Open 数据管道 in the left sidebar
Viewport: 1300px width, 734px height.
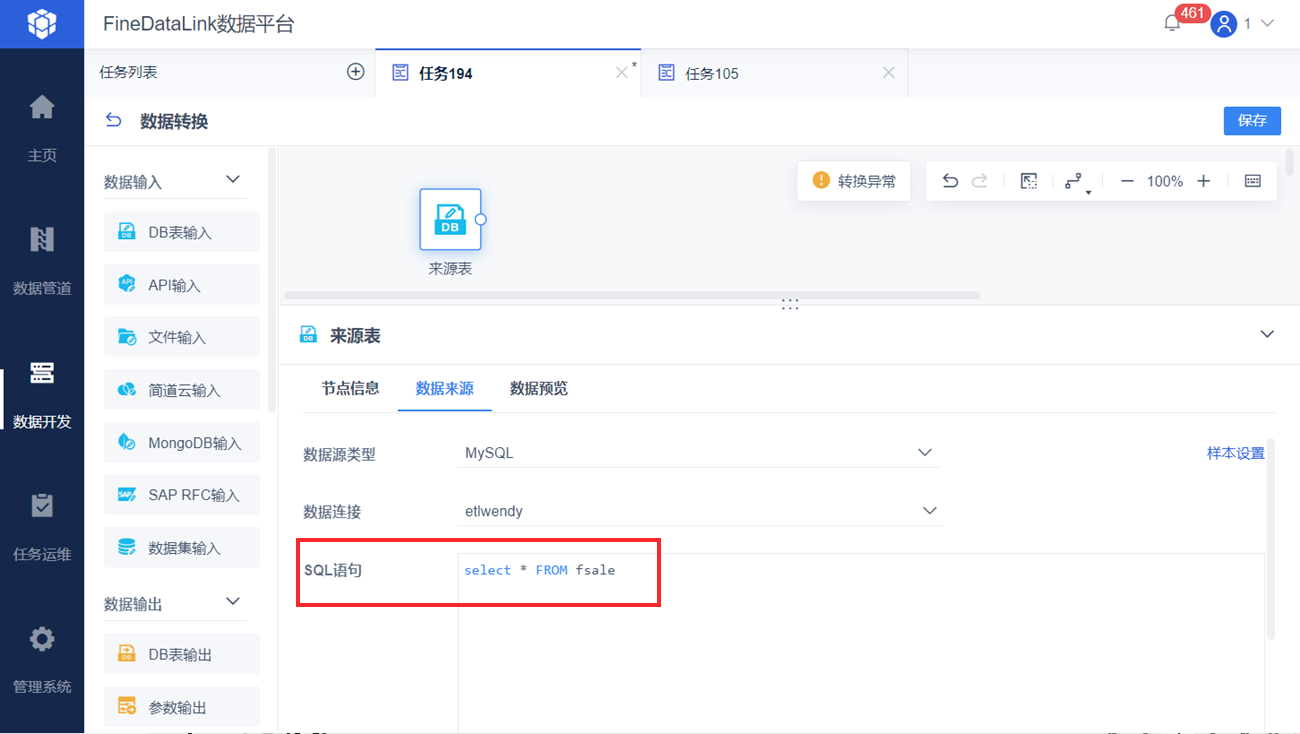point(42,260)
